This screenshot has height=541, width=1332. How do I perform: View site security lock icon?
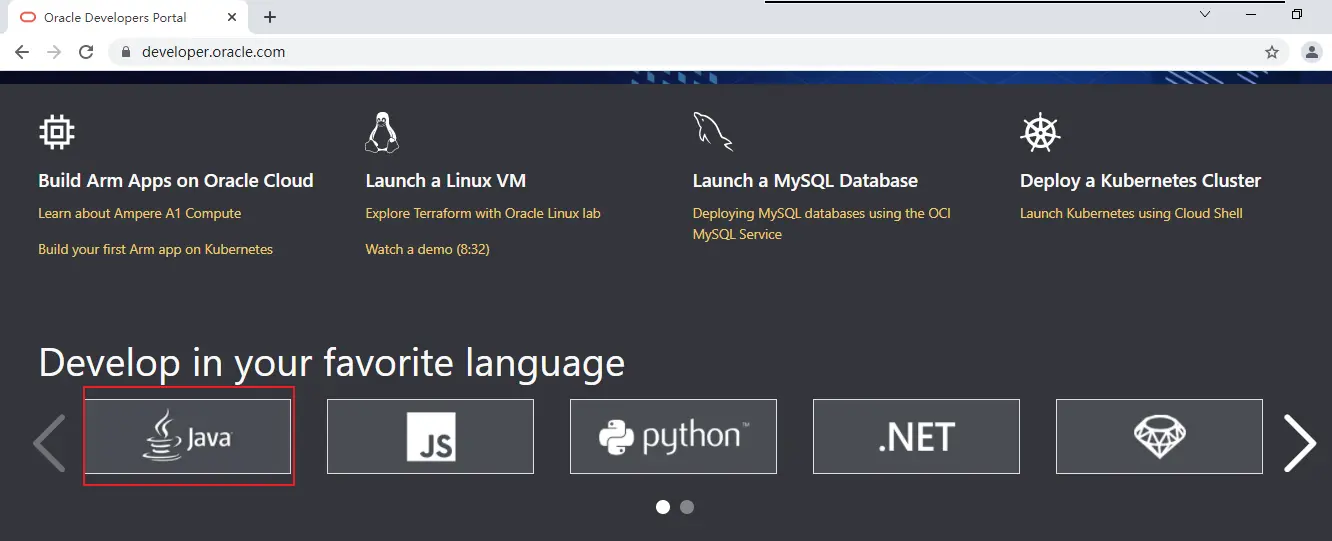point(125,52)
